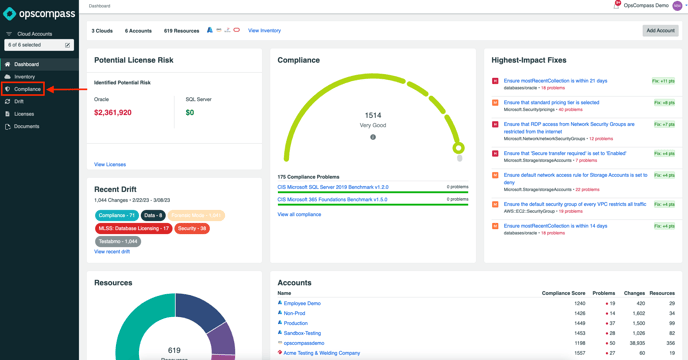Image resolution: width=688 pixels, height=360 pixels.
Task: Click the Azure cloud provider icon
Action: point(210,30)
